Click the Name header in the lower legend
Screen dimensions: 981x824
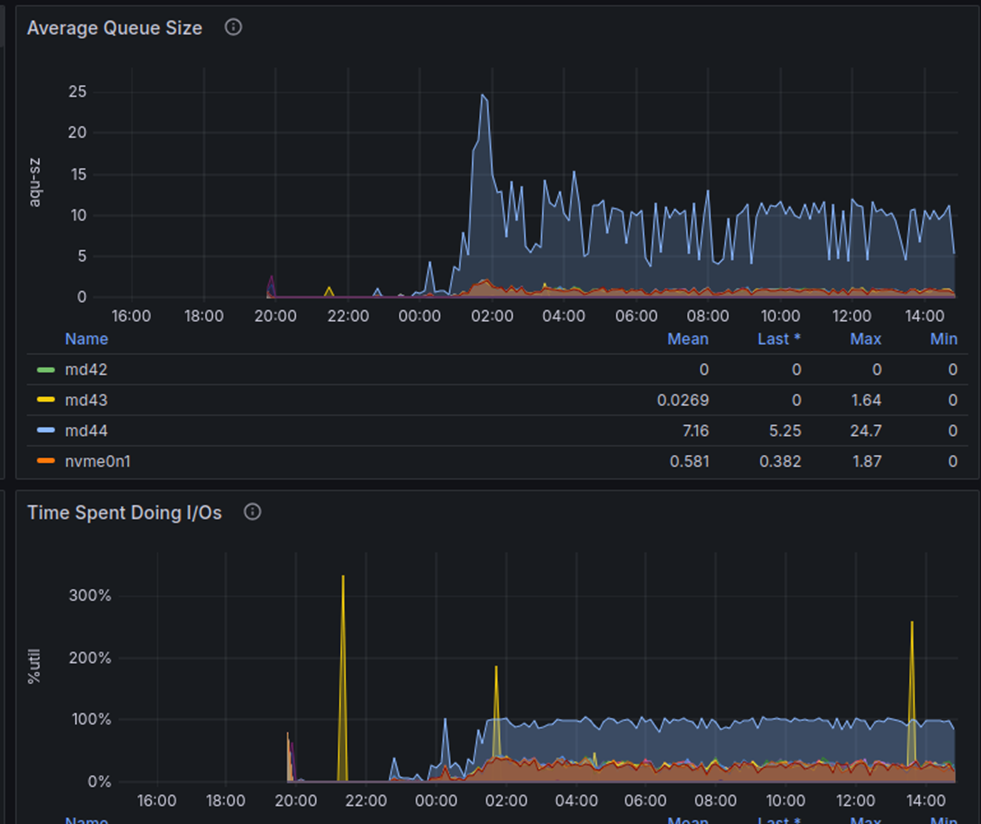(x=86, y=820)
